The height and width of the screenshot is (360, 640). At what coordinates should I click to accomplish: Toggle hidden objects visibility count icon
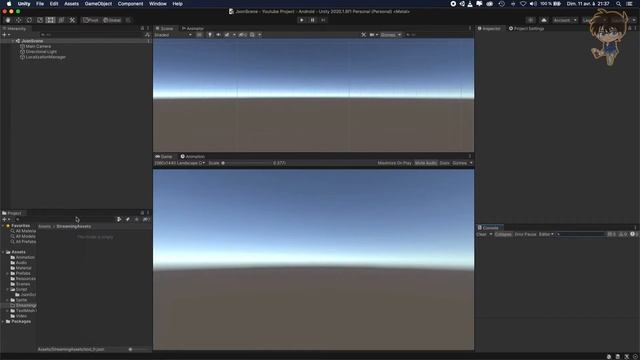[242, 35]
